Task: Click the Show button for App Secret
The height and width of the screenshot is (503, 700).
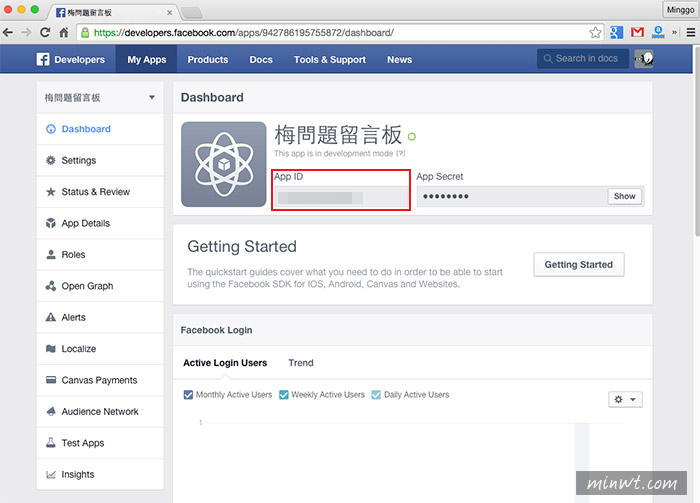Action: (624, 196)
